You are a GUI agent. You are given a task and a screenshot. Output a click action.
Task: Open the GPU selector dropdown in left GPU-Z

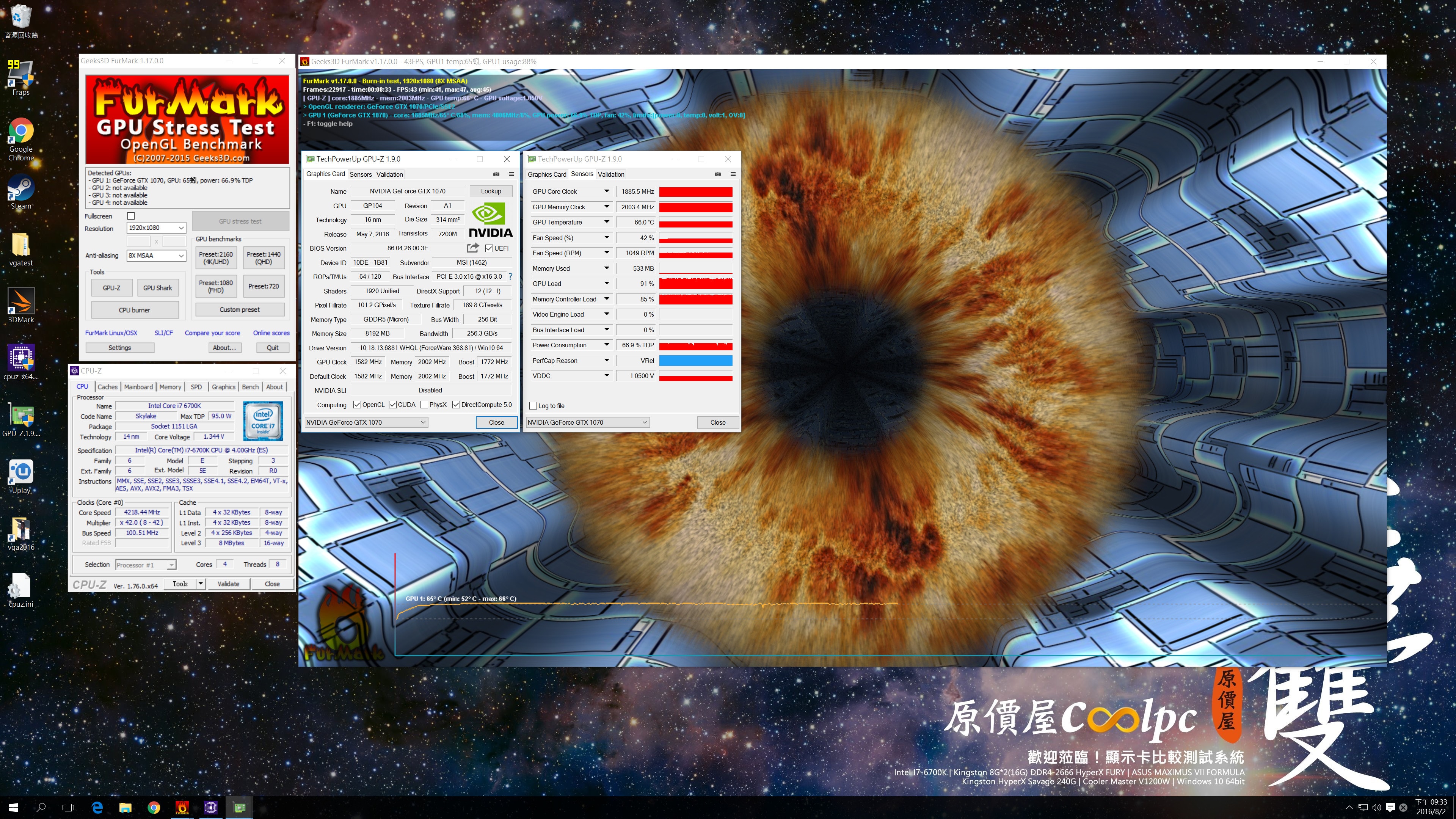click(x=366, y=422)
